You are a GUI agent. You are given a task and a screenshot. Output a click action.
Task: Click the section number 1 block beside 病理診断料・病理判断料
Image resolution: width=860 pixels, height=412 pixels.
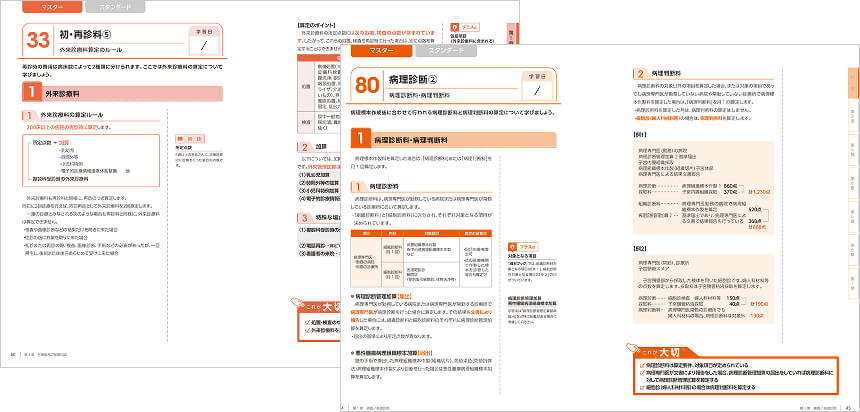tap(360, 139)
